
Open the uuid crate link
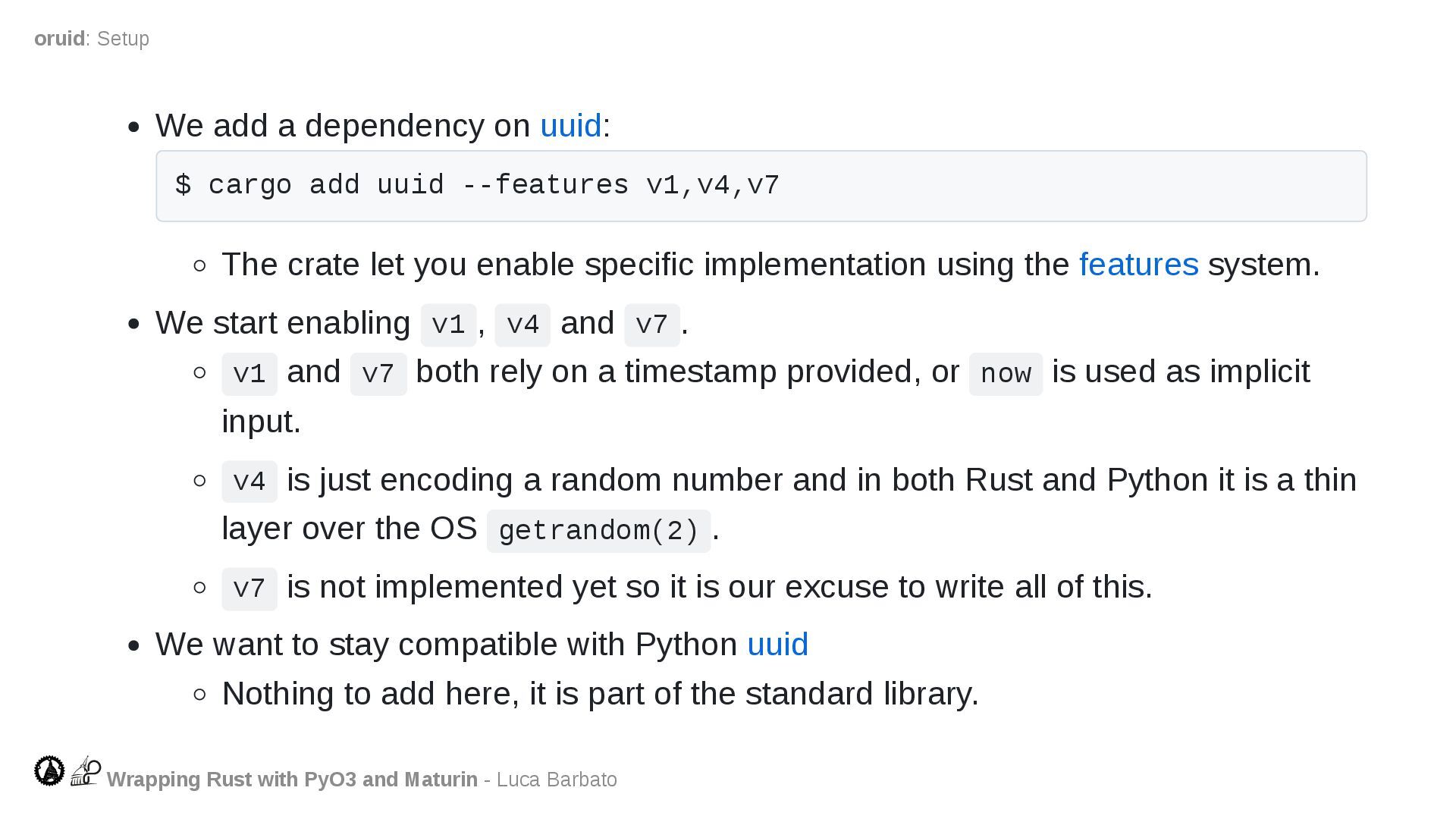(x=570, y=126)
